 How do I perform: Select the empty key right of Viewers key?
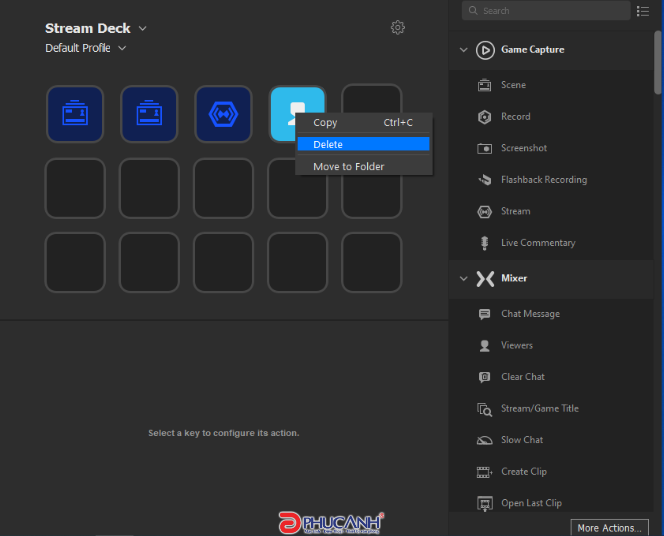click(x=371, y=98)
